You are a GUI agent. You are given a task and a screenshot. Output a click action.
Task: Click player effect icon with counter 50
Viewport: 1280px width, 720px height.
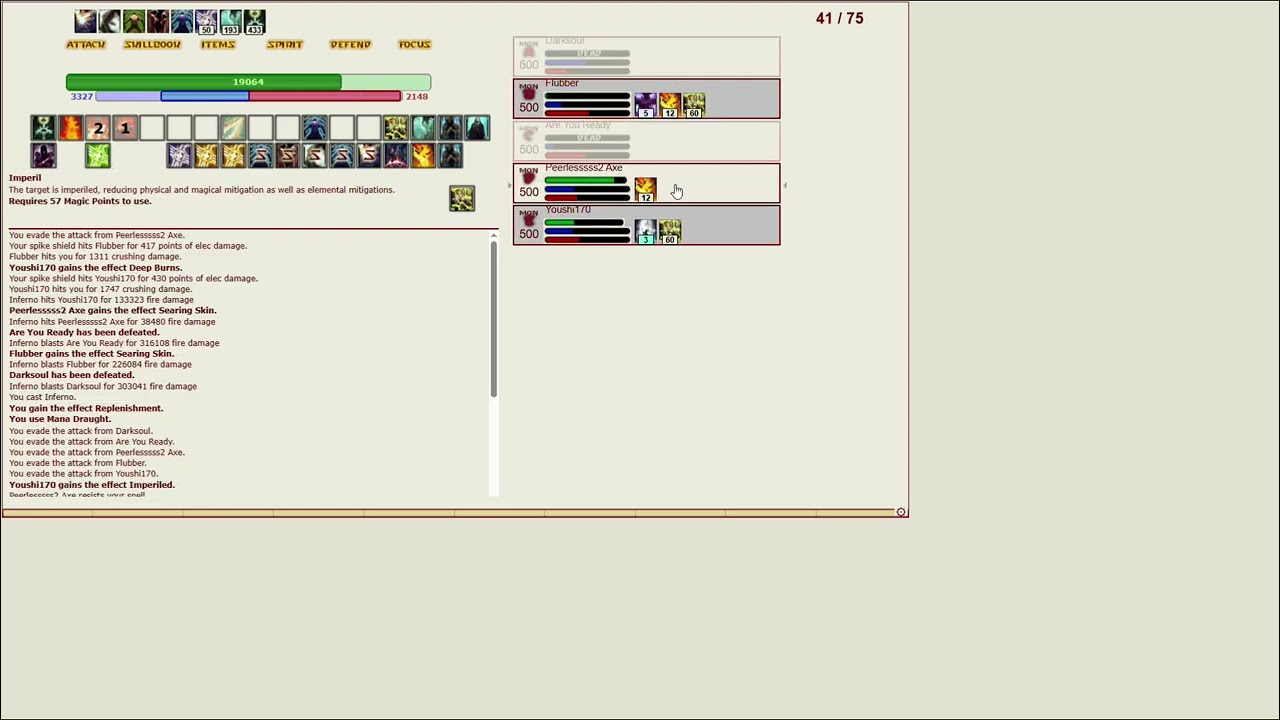[x=205, y=21]
